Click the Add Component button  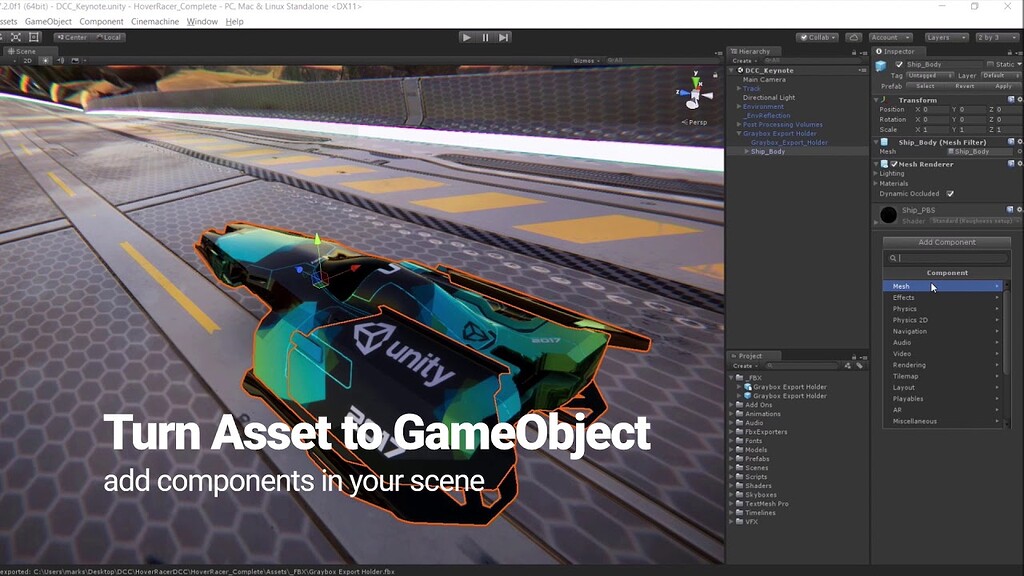coord(948,241)
